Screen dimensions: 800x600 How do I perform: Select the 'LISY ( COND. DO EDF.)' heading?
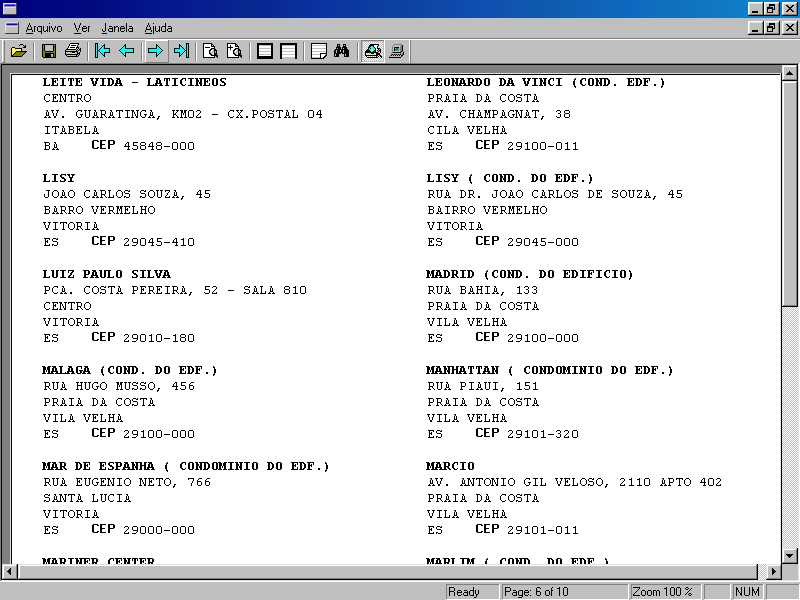click(x=510, y=178)
